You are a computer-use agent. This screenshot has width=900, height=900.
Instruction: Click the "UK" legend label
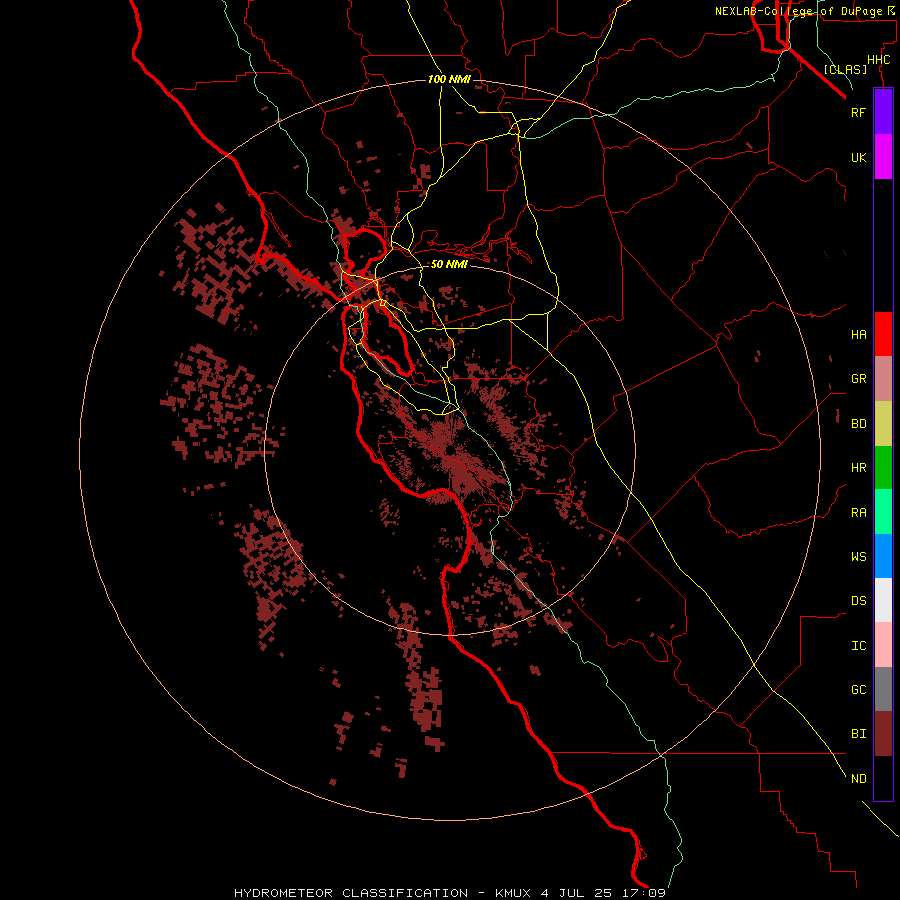tap(858, 158)
